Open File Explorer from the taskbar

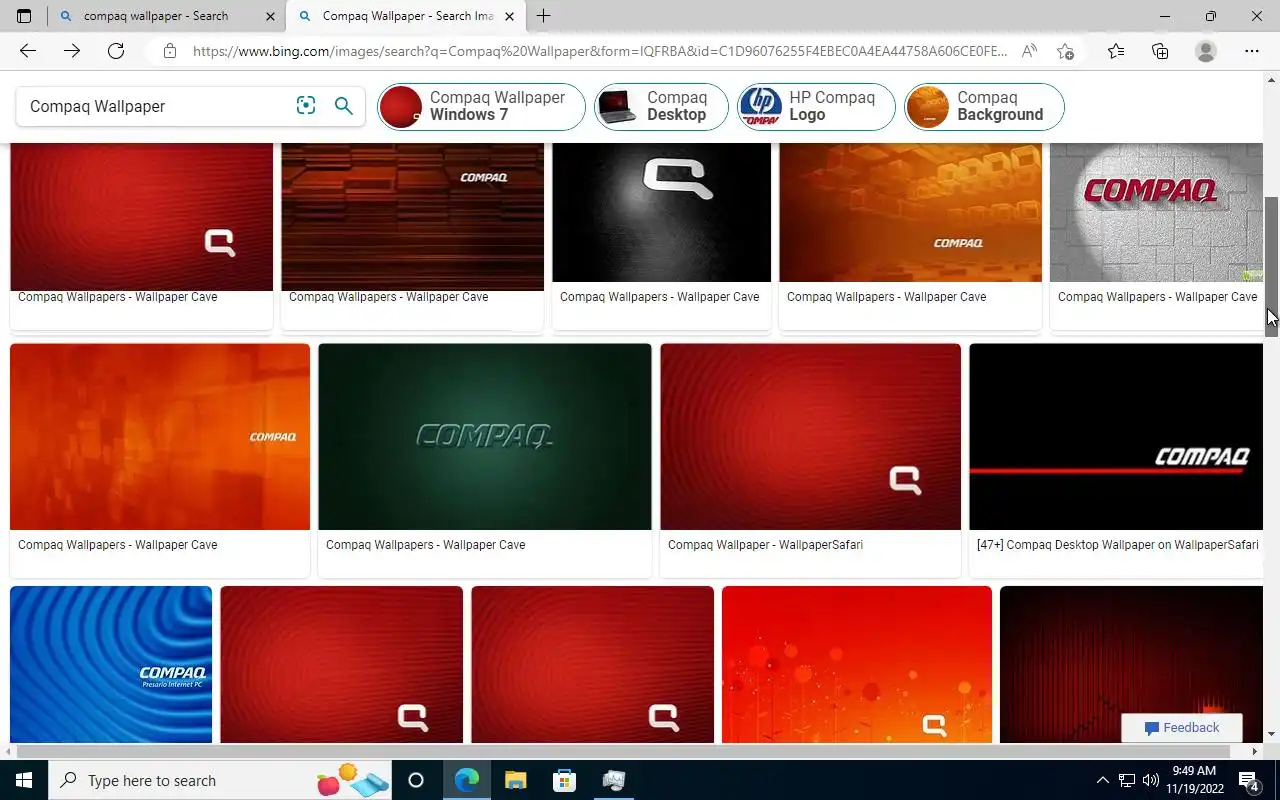click(x=515, y=780)
